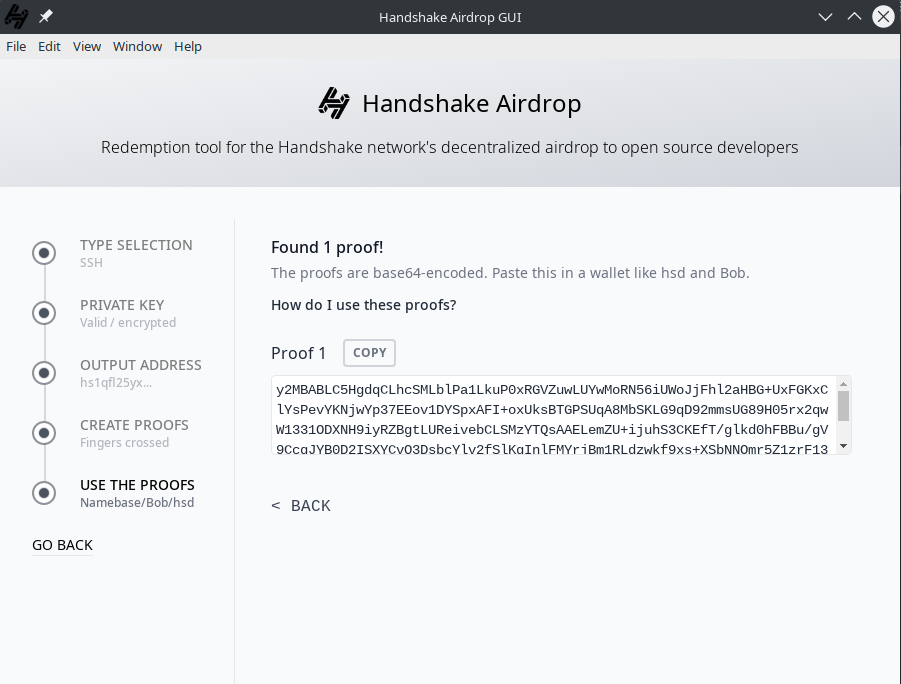
Task: Select the Use The Proofs step circle
Action: (44, 493)
